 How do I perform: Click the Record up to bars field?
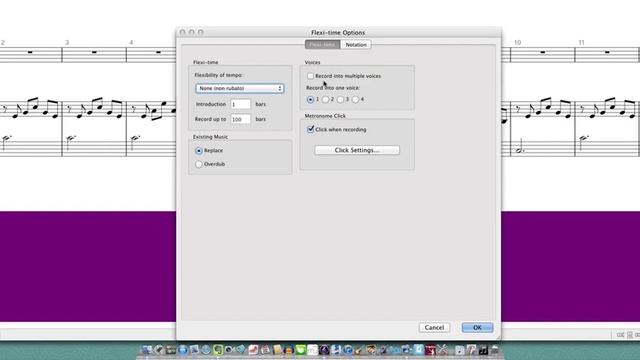coord(240,119)
